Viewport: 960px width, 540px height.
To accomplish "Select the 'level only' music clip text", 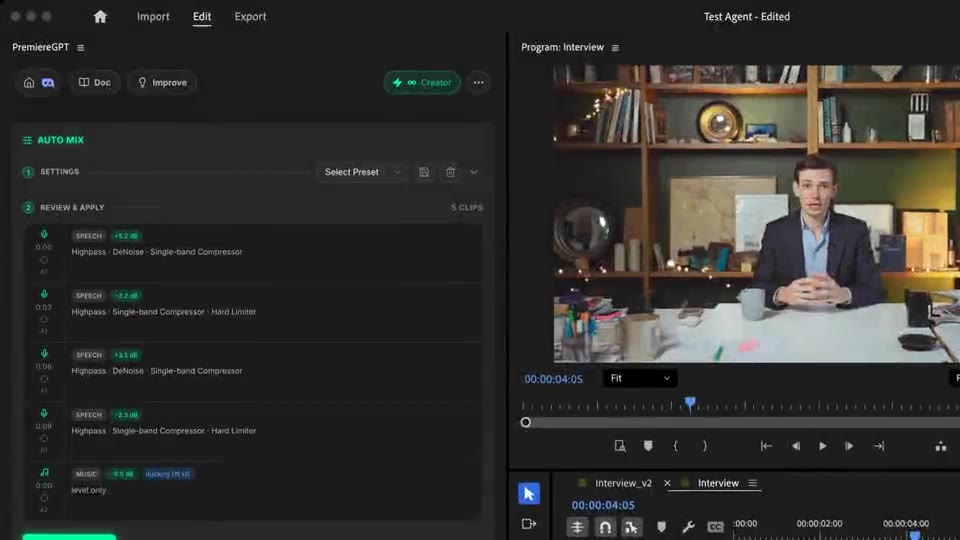I will click(x=89, y=490).
